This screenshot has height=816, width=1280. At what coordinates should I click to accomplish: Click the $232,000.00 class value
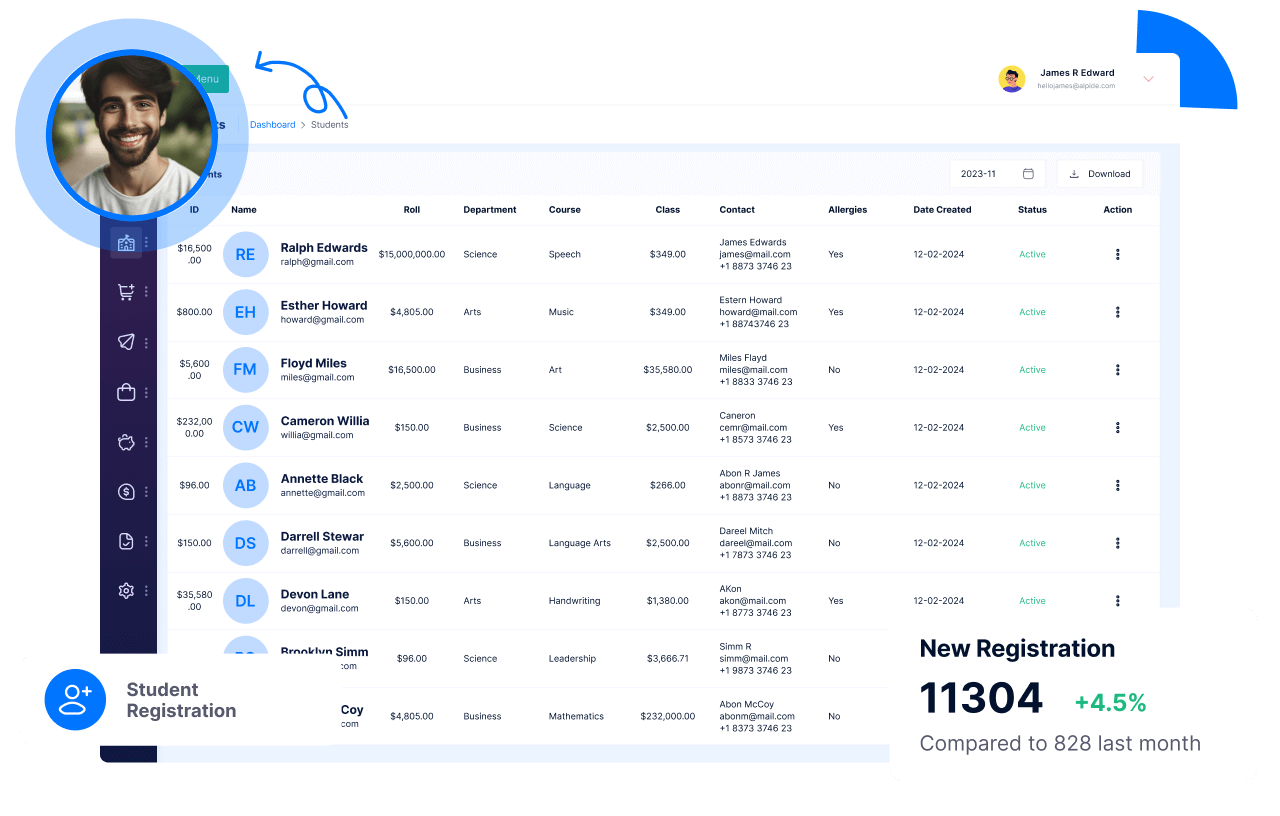coord(668,716)
